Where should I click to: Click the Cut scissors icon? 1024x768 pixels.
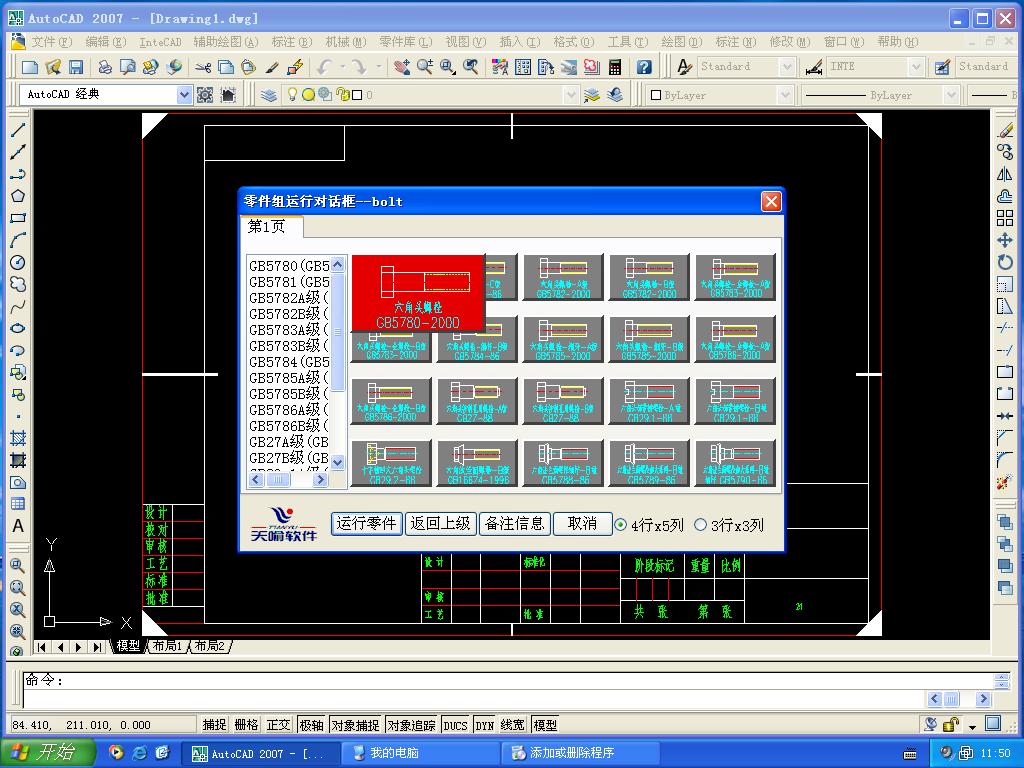[x=203, y=67]
